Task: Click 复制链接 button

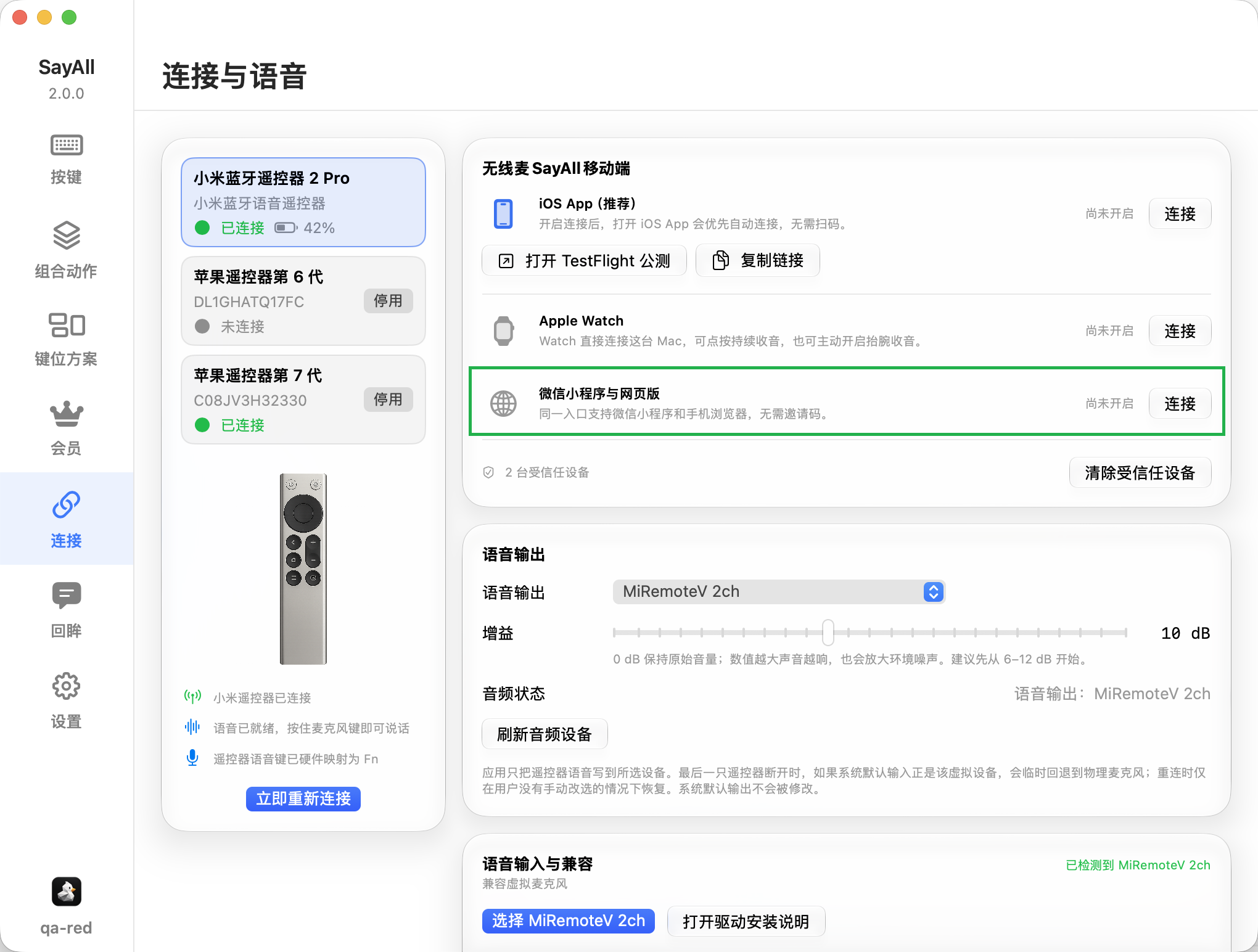Action: tap(758, 260)
